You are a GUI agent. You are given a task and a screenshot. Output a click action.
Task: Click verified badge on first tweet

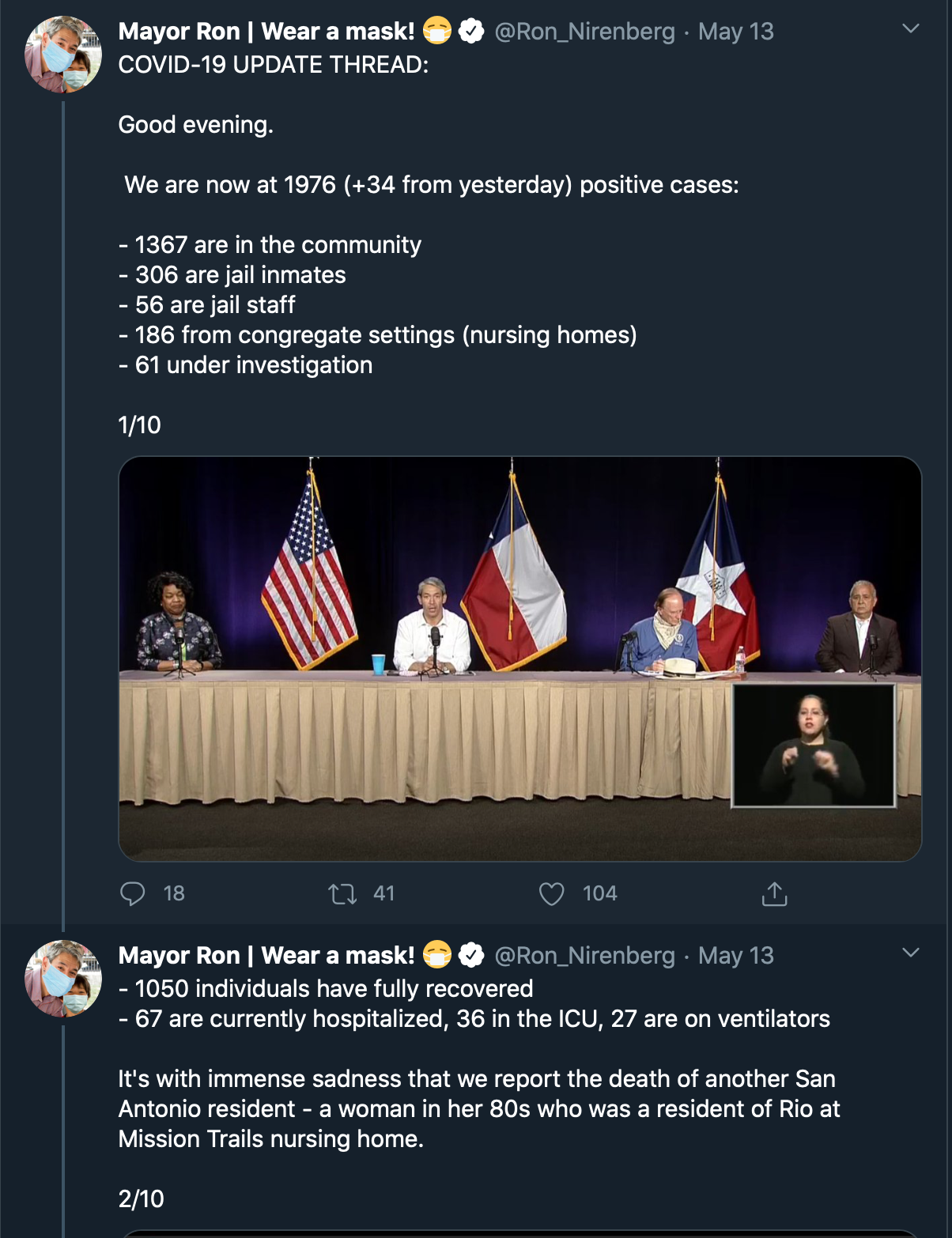pos(471,32)
